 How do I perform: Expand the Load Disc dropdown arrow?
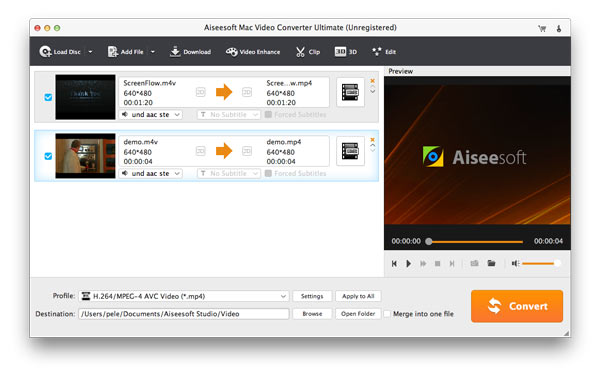(90, 52)
